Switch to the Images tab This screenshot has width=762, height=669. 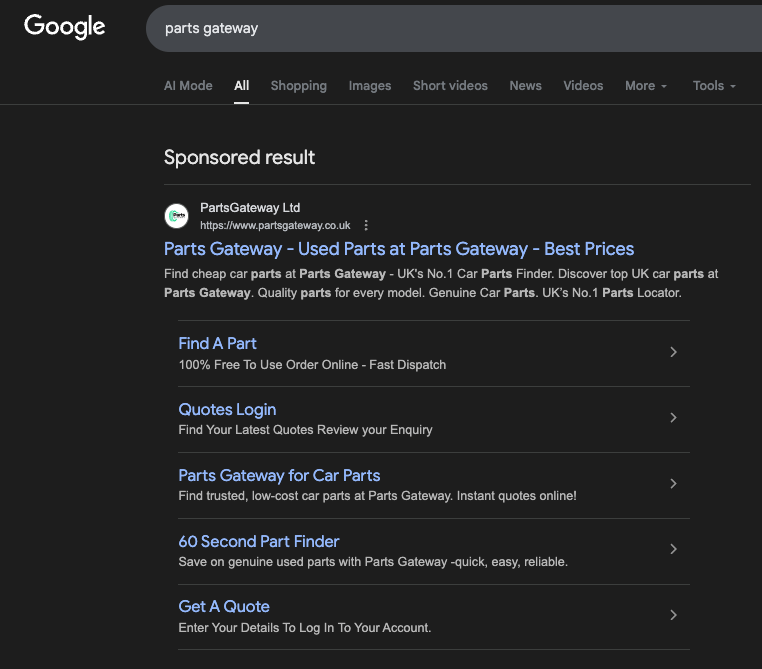370,86
